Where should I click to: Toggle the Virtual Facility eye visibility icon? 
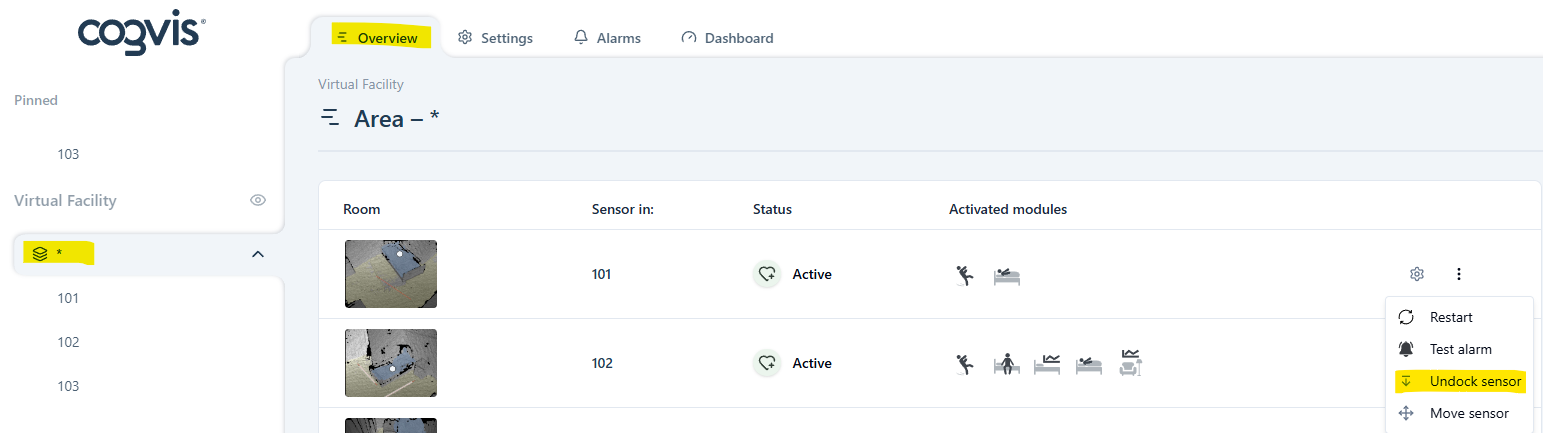click(258, 200)
